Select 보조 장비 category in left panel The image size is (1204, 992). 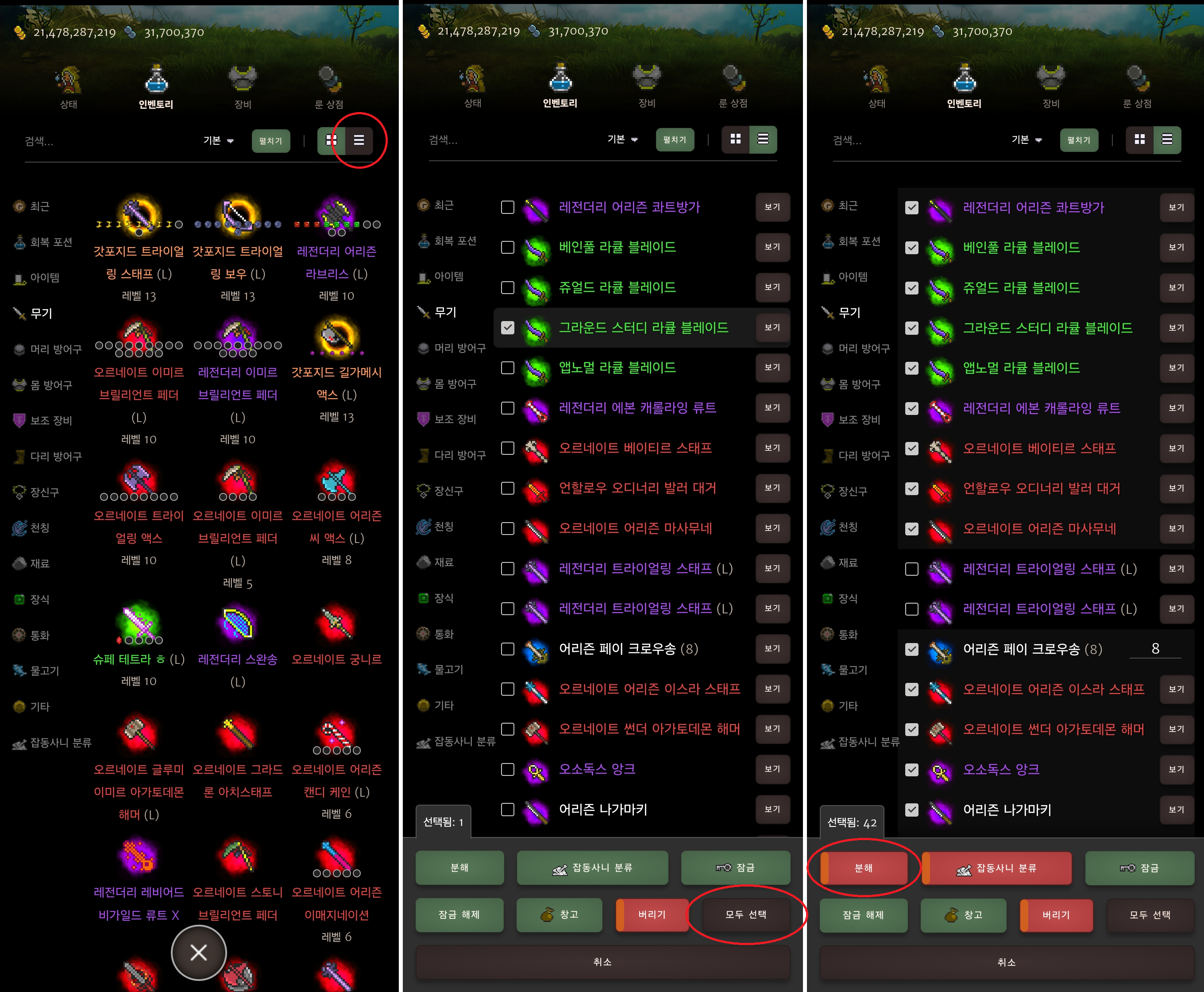[x=43, y=421]
